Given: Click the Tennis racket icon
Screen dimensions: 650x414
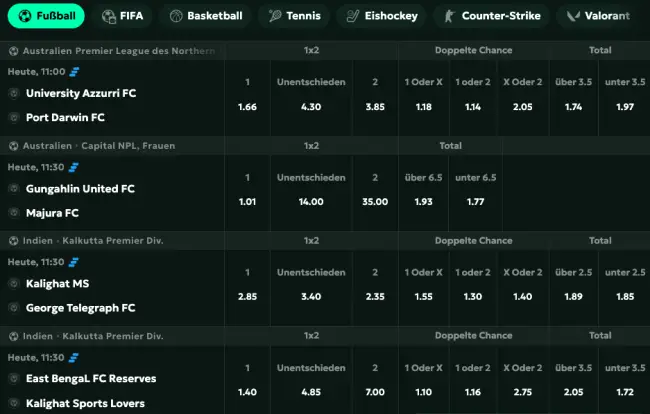Looking at the screenshot, I should 275,16.
